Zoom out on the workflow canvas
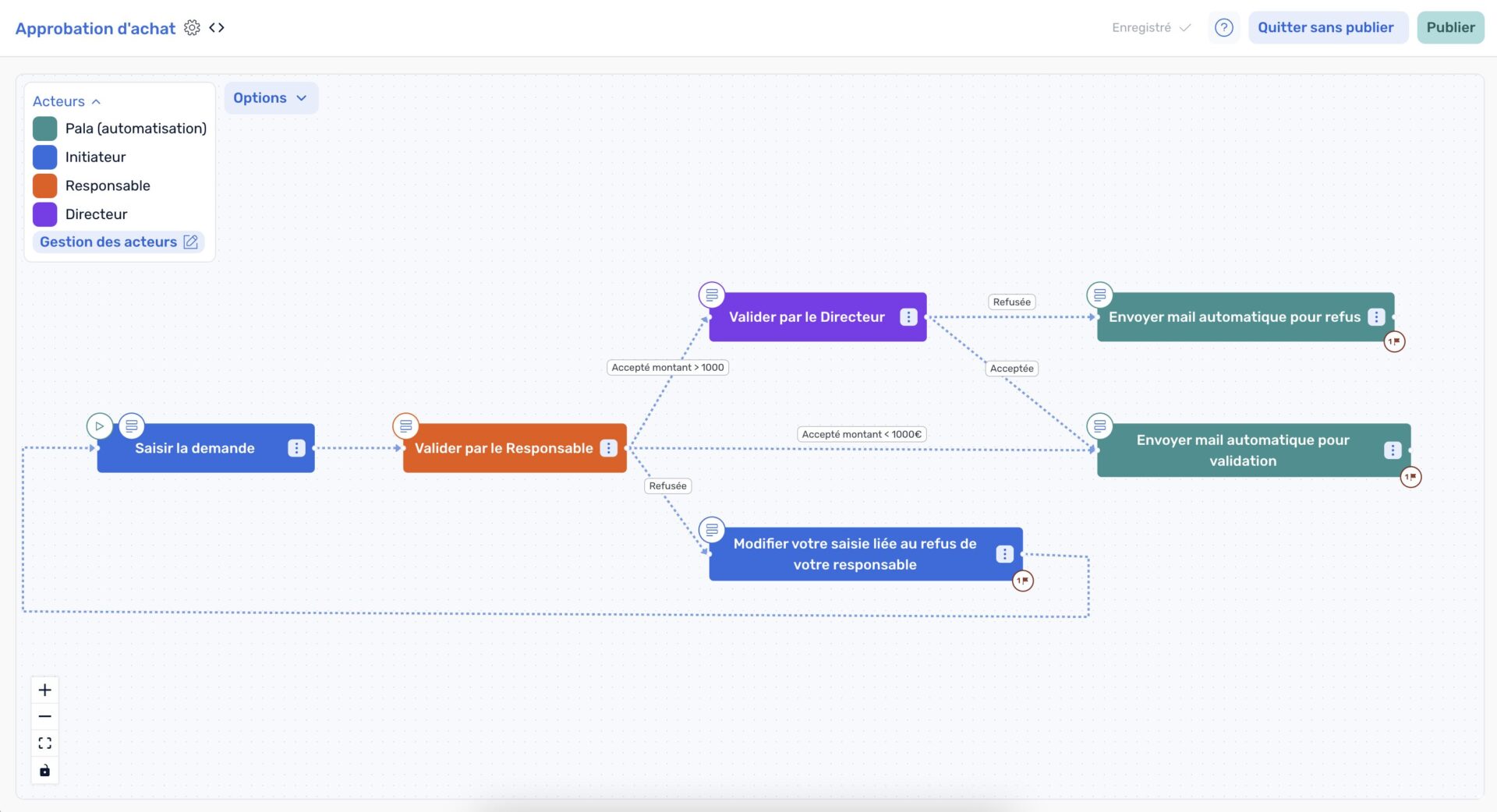The height and width of the screenshot is (812, 1497). click(45, 717)
